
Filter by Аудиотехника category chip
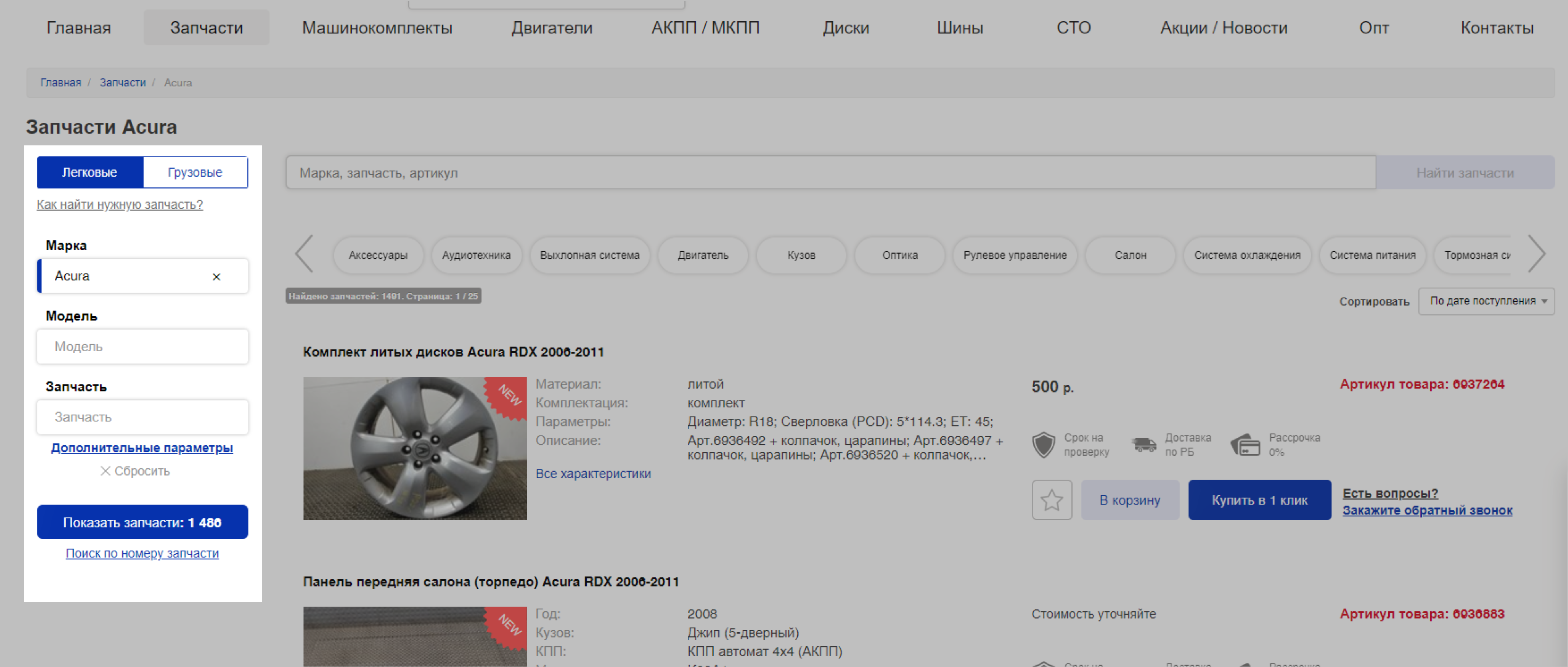pyautogui.click(x=476, y=255)
